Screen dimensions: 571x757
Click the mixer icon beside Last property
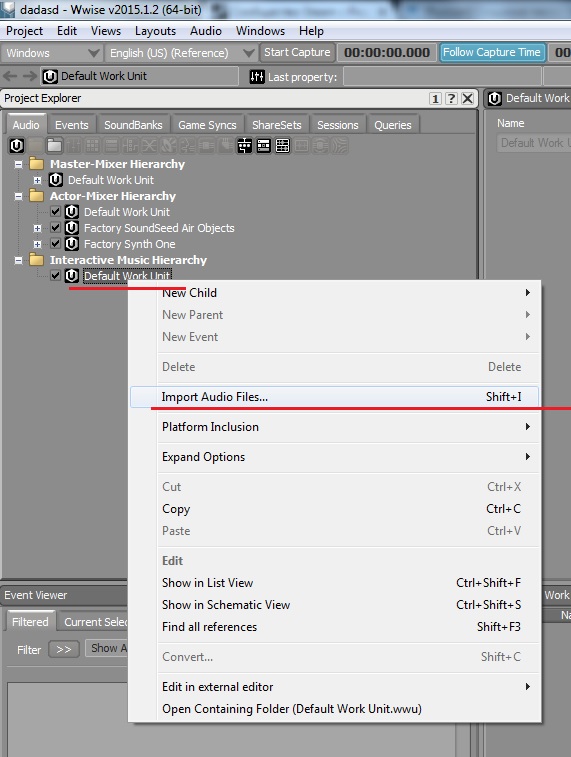[x=257, y=76]
